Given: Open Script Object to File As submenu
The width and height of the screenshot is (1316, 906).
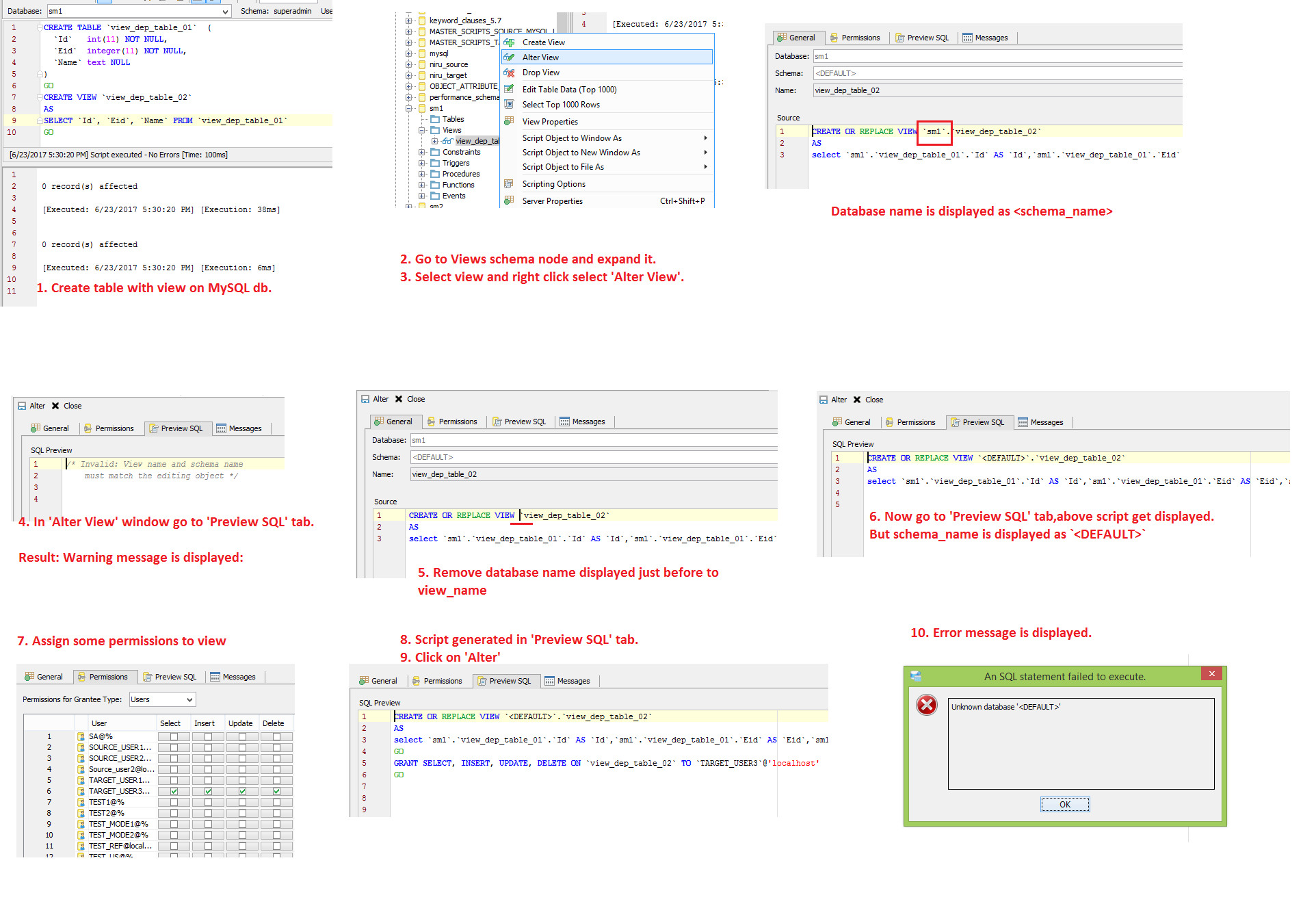Looking at the screenshot, I should pos(607,167).
